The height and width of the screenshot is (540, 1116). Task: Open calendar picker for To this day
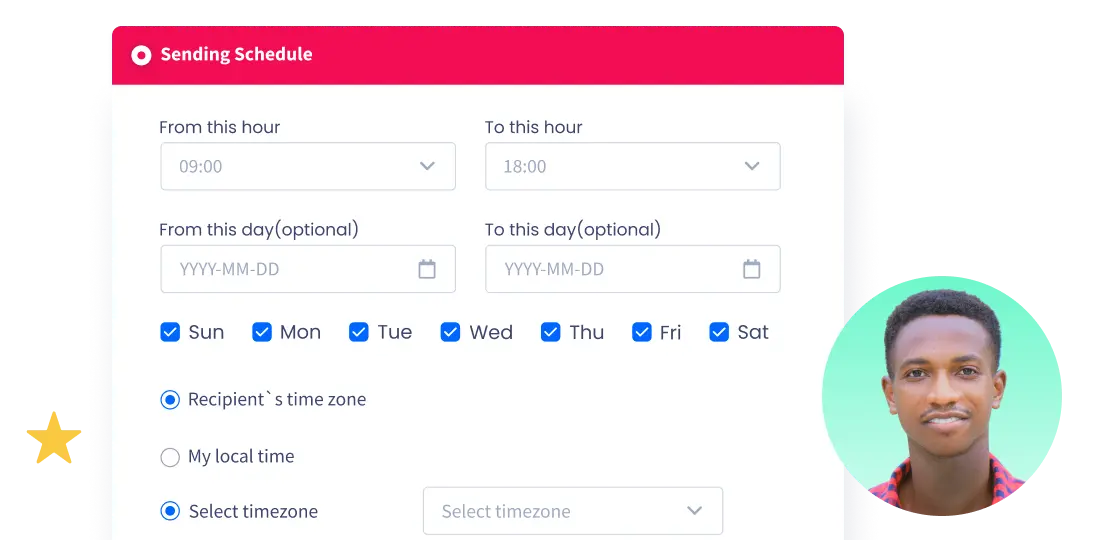[752, 269]
